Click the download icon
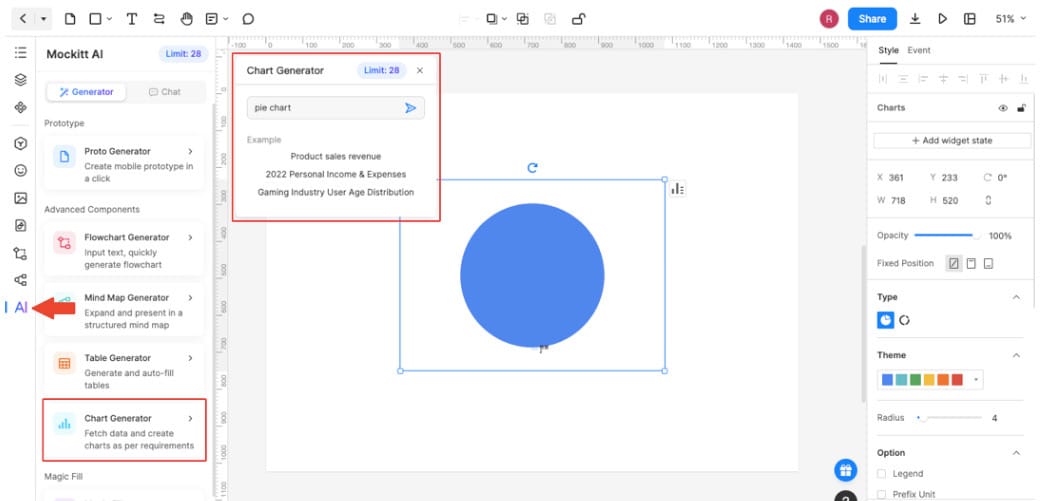The width and height of the screenshot is (1040, 501). coord(915,19)
